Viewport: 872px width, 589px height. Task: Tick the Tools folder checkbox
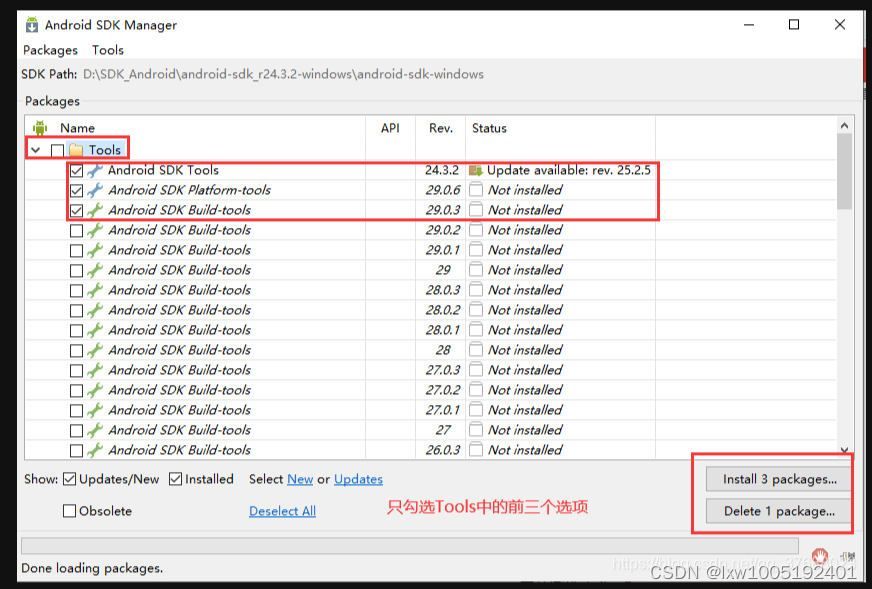pyautogui.click(x=57, y=150)
